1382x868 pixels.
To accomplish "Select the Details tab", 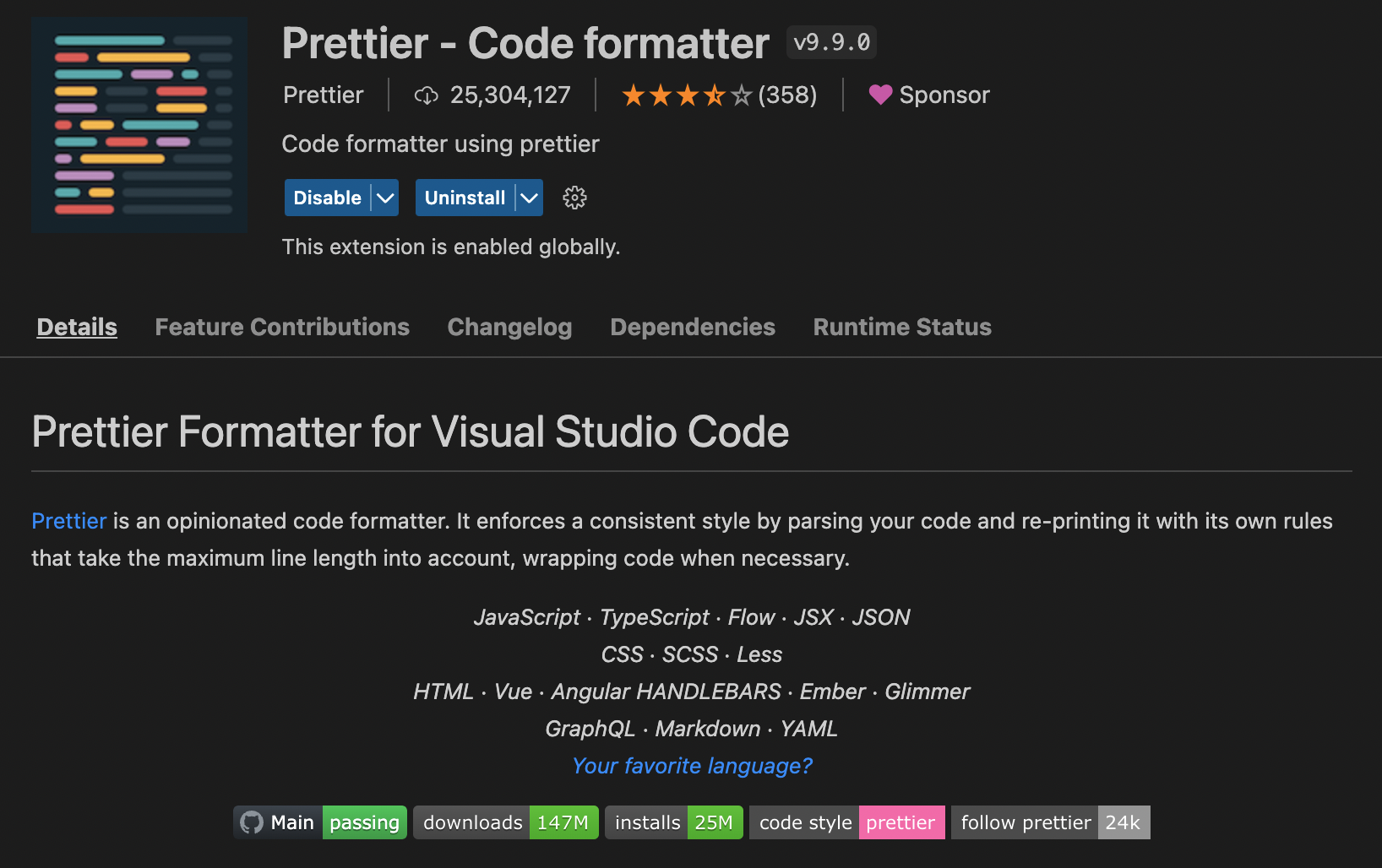I will click(77, 327).
